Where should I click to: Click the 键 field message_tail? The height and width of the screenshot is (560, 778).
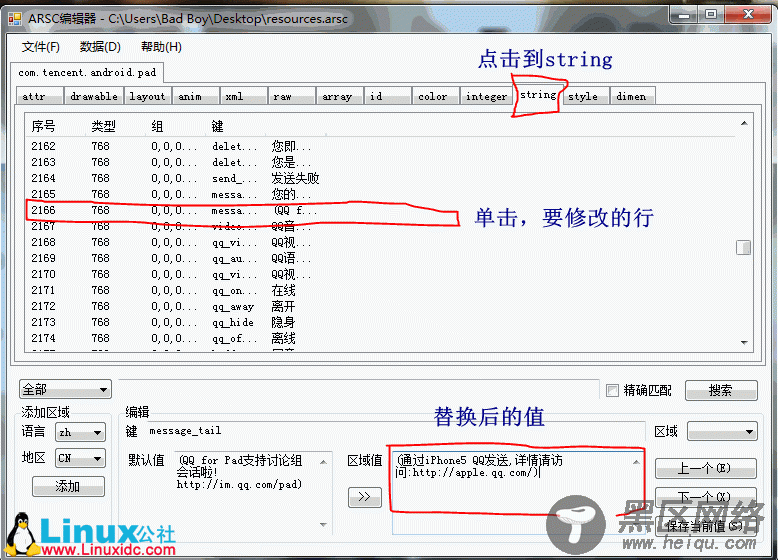[395, 431]
